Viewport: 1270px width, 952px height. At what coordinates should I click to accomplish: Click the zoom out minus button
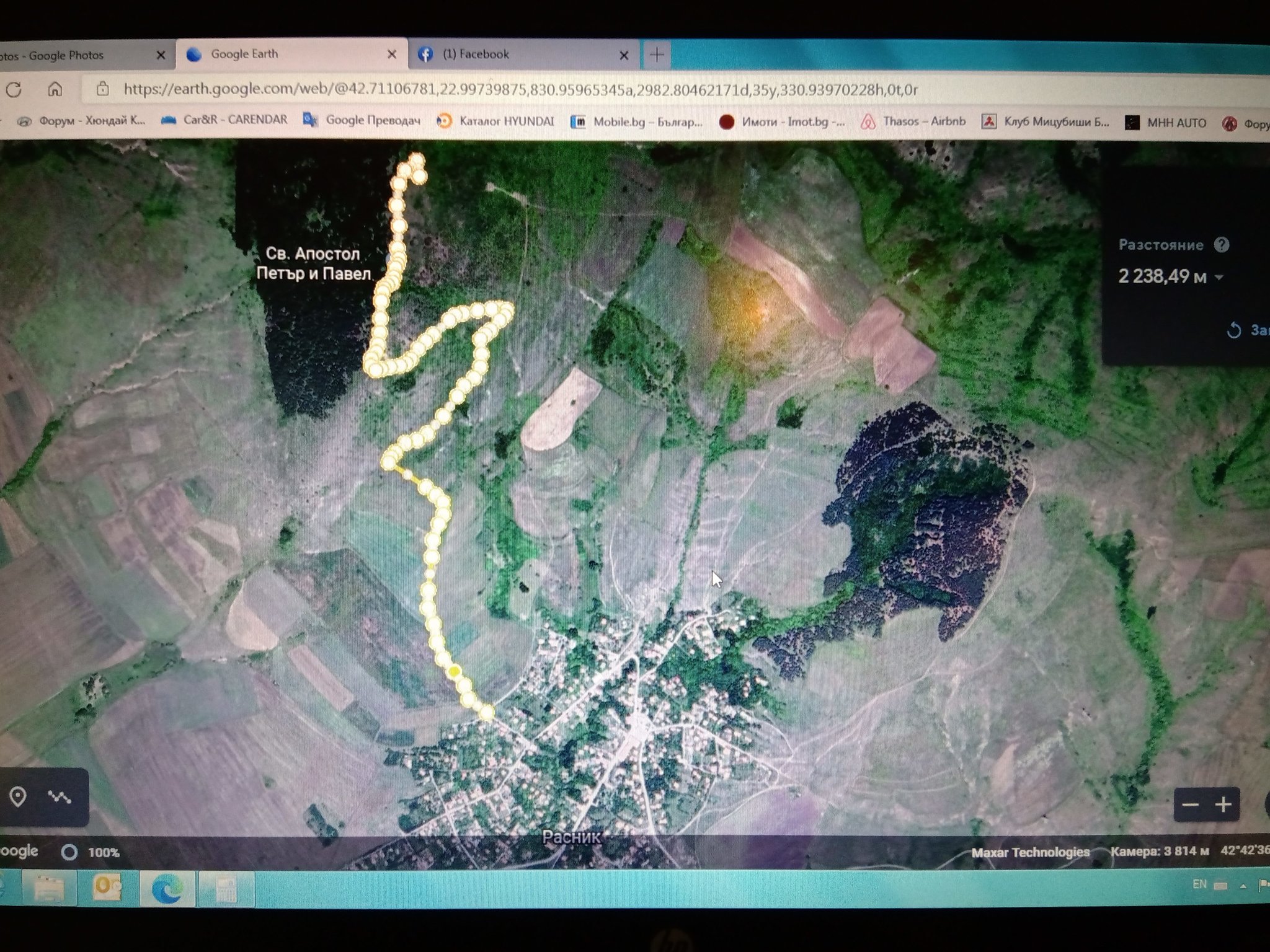1190,805
